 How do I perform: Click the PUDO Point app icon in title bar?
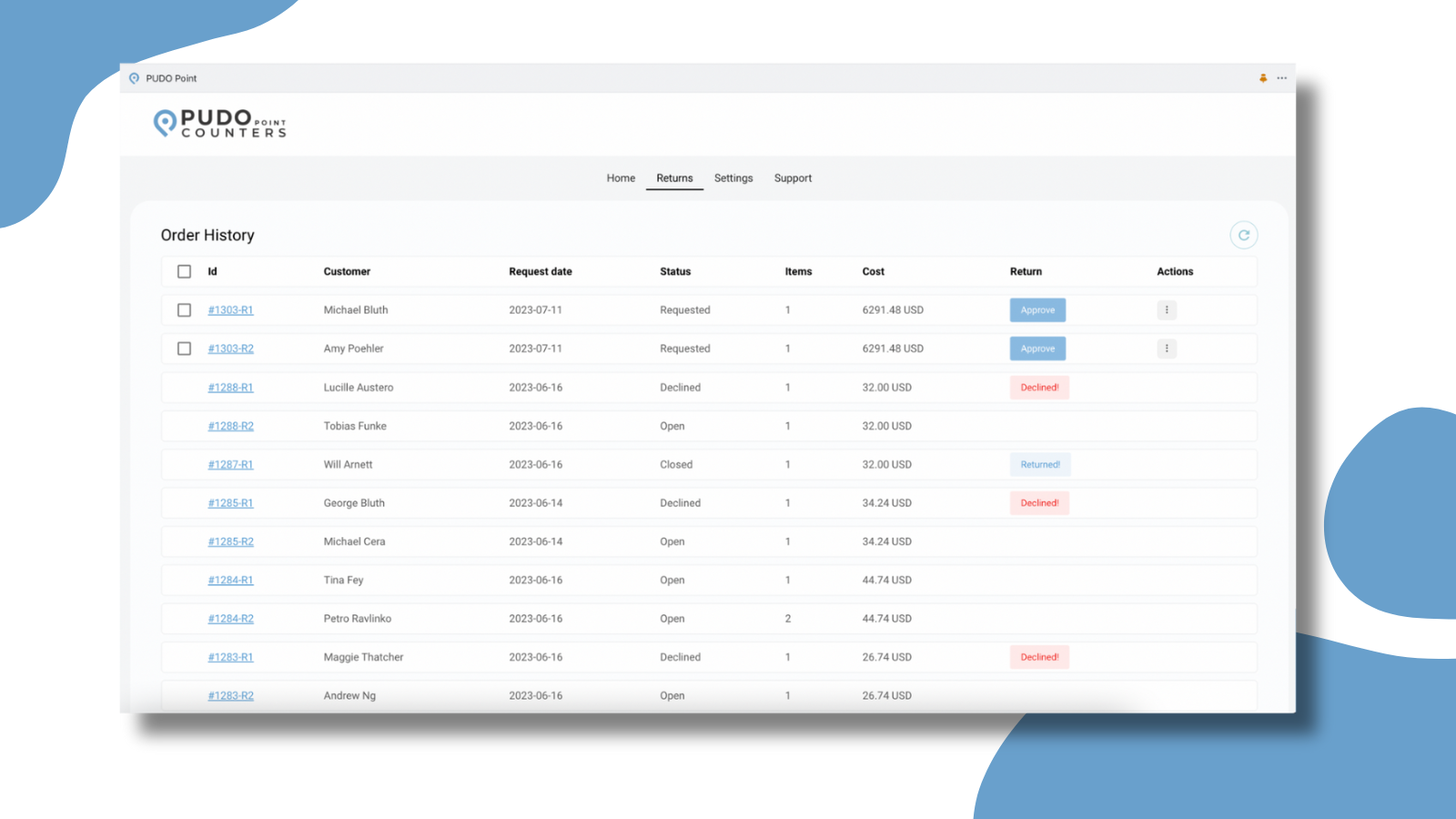[x=135, y=78]
